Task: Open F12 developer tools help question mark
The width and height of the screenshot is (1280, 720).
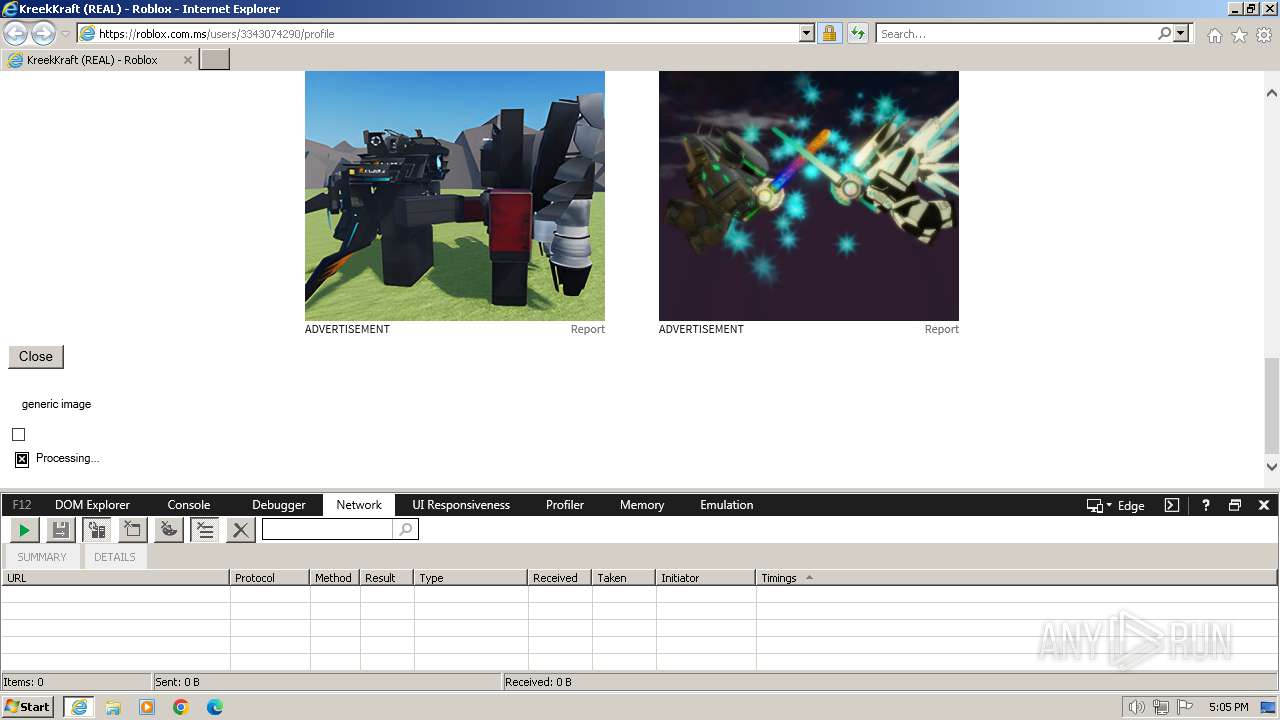Action: [x=1206, y=505]
